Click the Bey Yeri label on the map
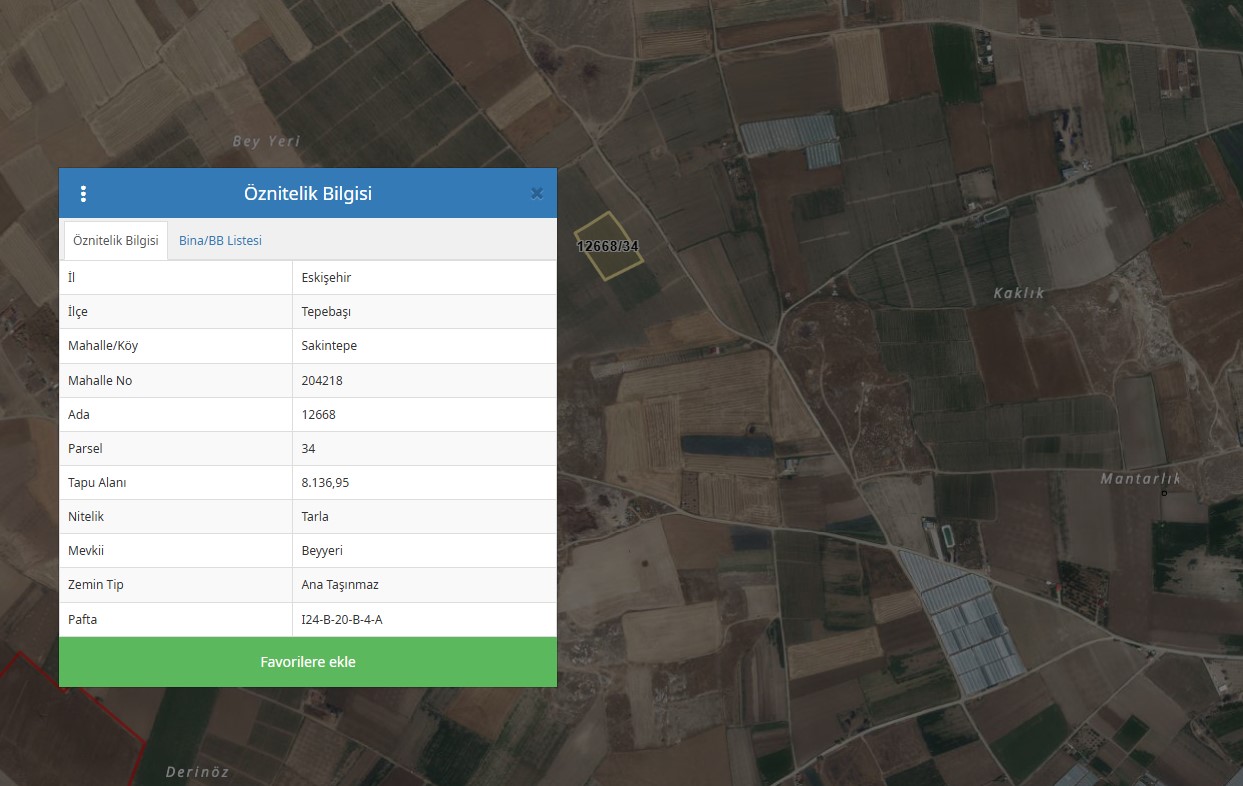Screen dimensions: 1243x786 pos(266,141)
